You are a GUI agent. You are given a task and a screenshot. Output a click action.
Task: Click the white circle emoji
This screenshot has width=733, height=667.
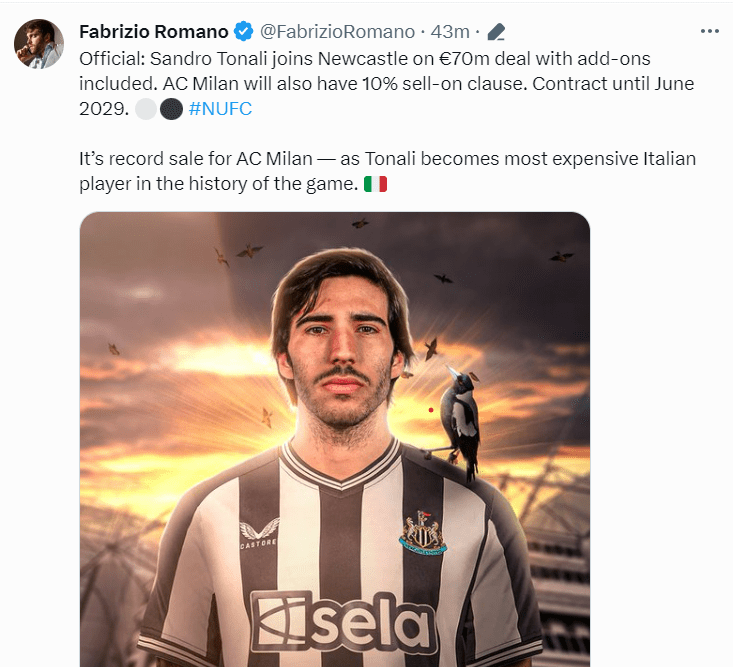tap(146, 109)
